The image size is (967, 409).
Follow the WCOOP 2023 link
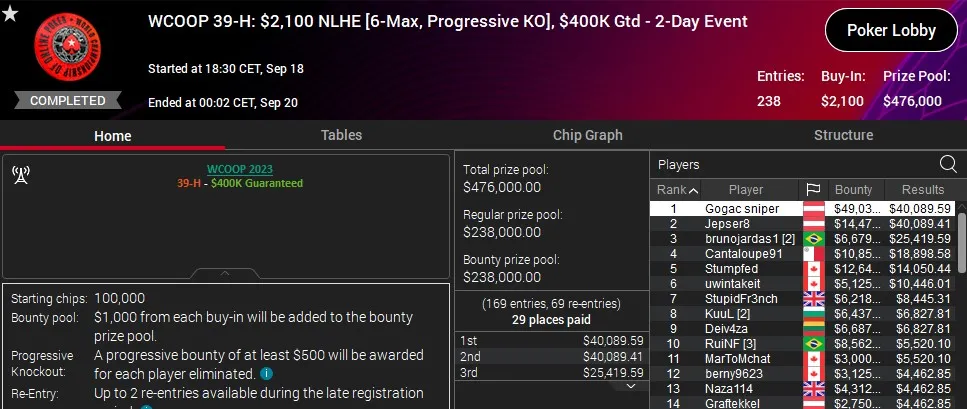[239, 169]
